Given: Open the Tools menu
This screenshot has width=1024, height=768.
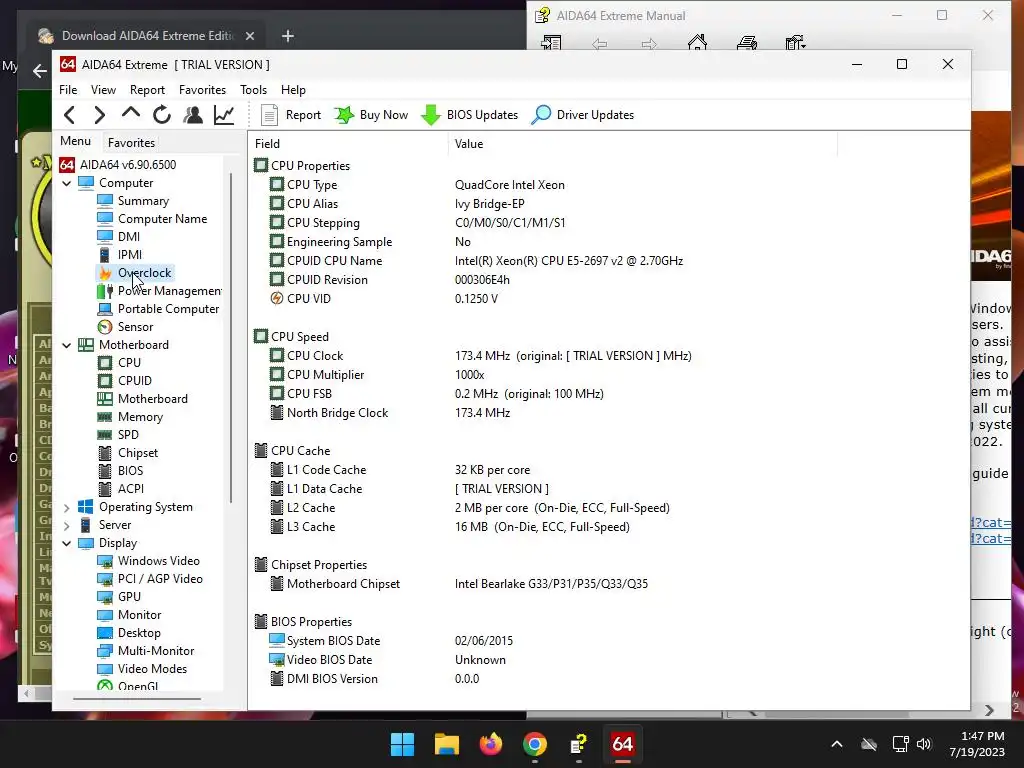Looking at the screenshot, I should tap(253, 89).
